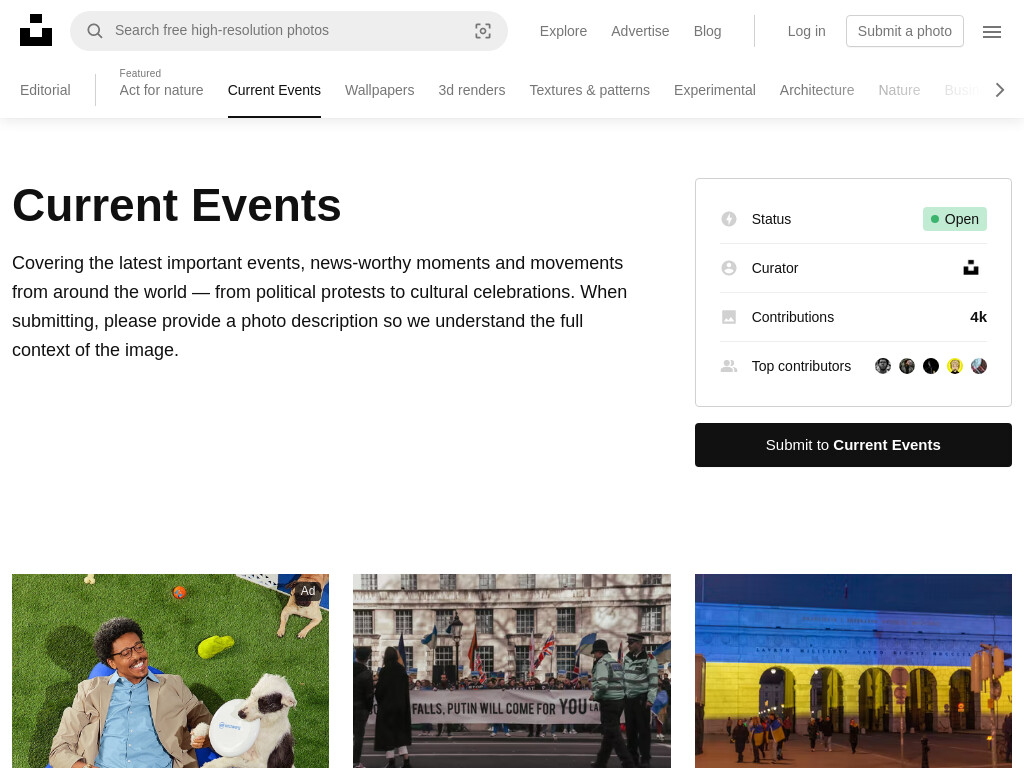
Task: Open the hamburger menu icon
Action: point(991,31)
